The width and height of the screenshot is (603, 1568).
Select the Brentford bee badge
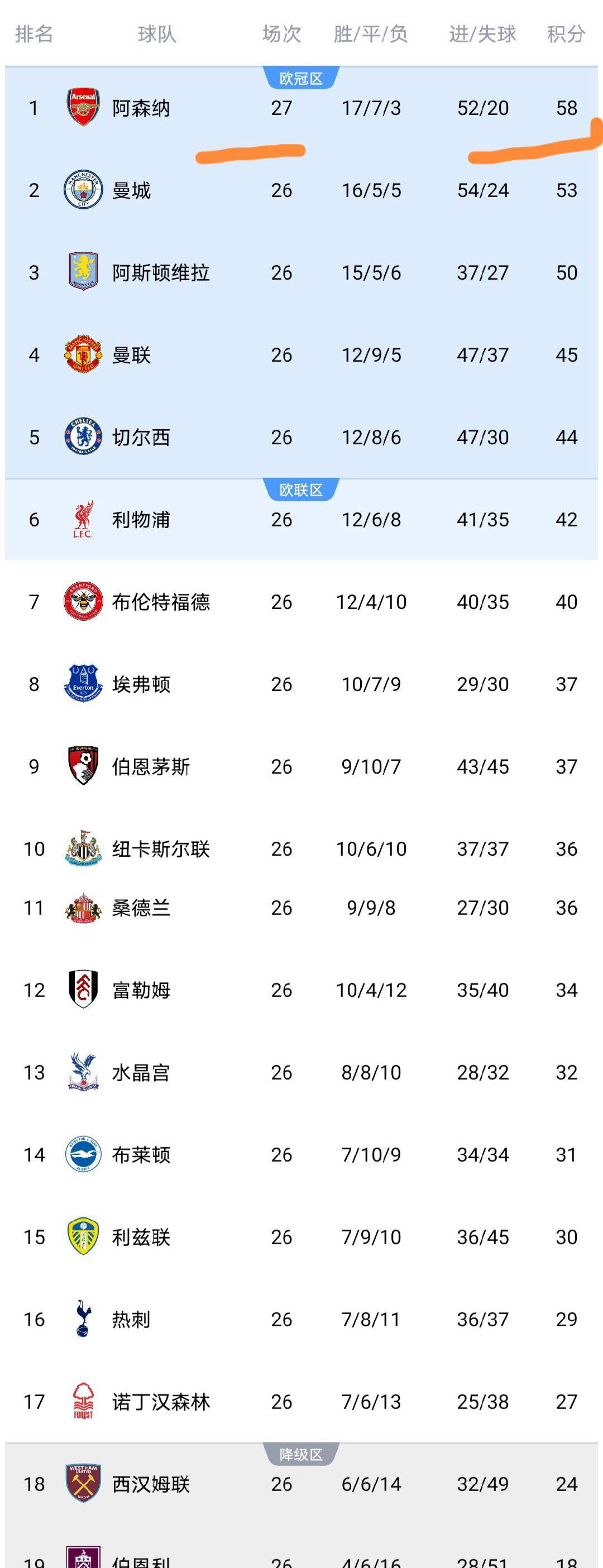(x=83, y=601)
